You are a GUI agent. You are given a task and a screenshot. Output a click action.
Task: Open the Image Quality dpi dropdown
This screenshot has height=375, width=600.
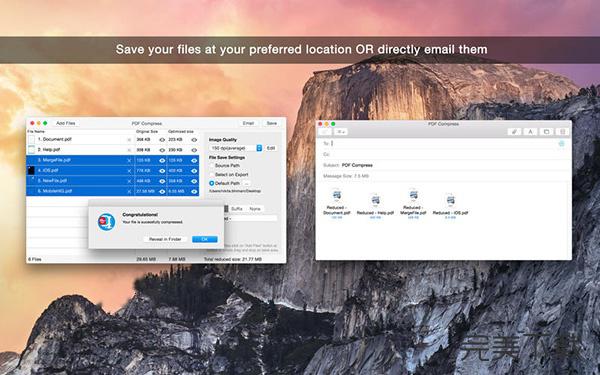[236, 148]
